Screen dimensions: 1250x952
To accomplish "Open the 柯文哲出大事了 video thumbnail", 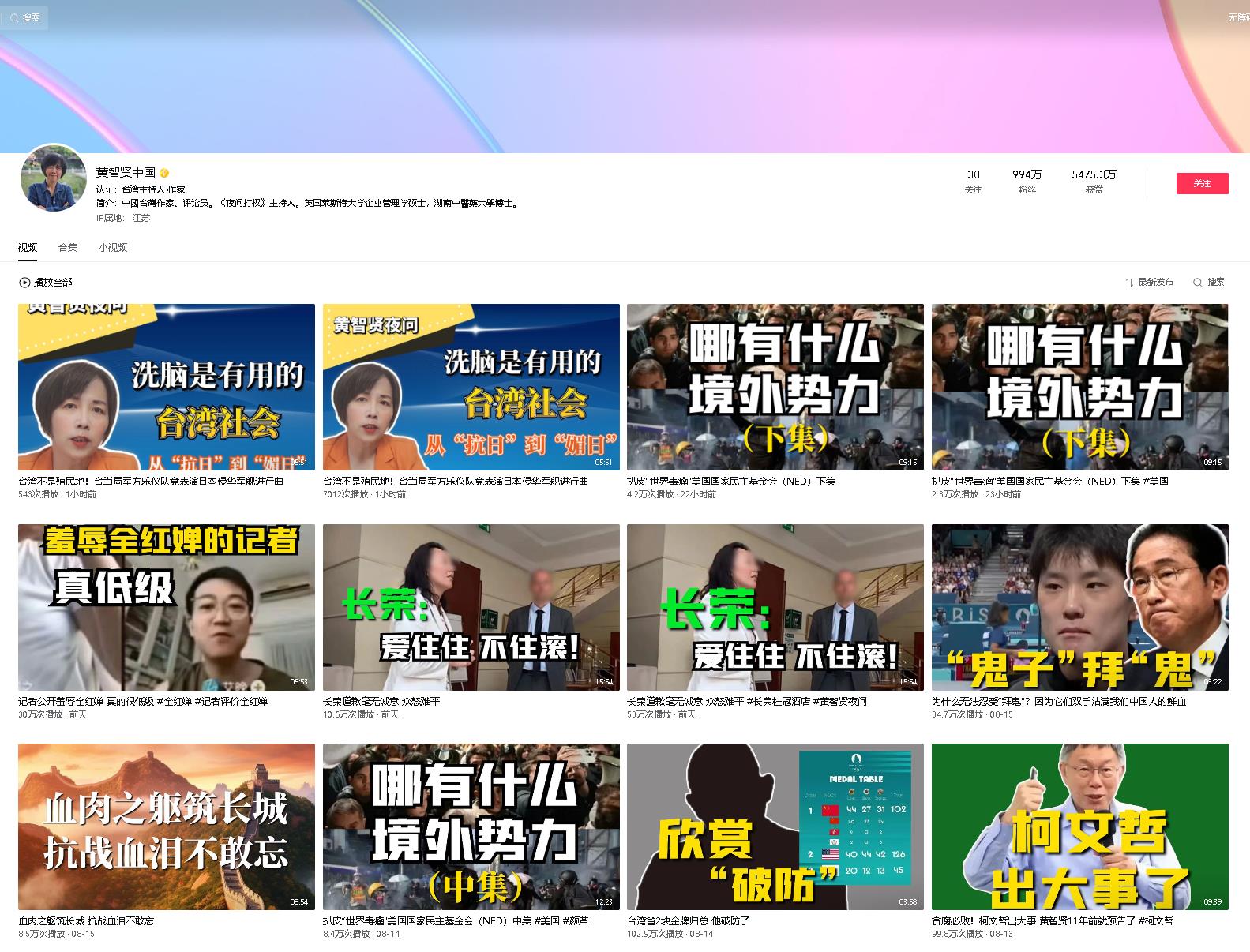I will [1079, 826].
